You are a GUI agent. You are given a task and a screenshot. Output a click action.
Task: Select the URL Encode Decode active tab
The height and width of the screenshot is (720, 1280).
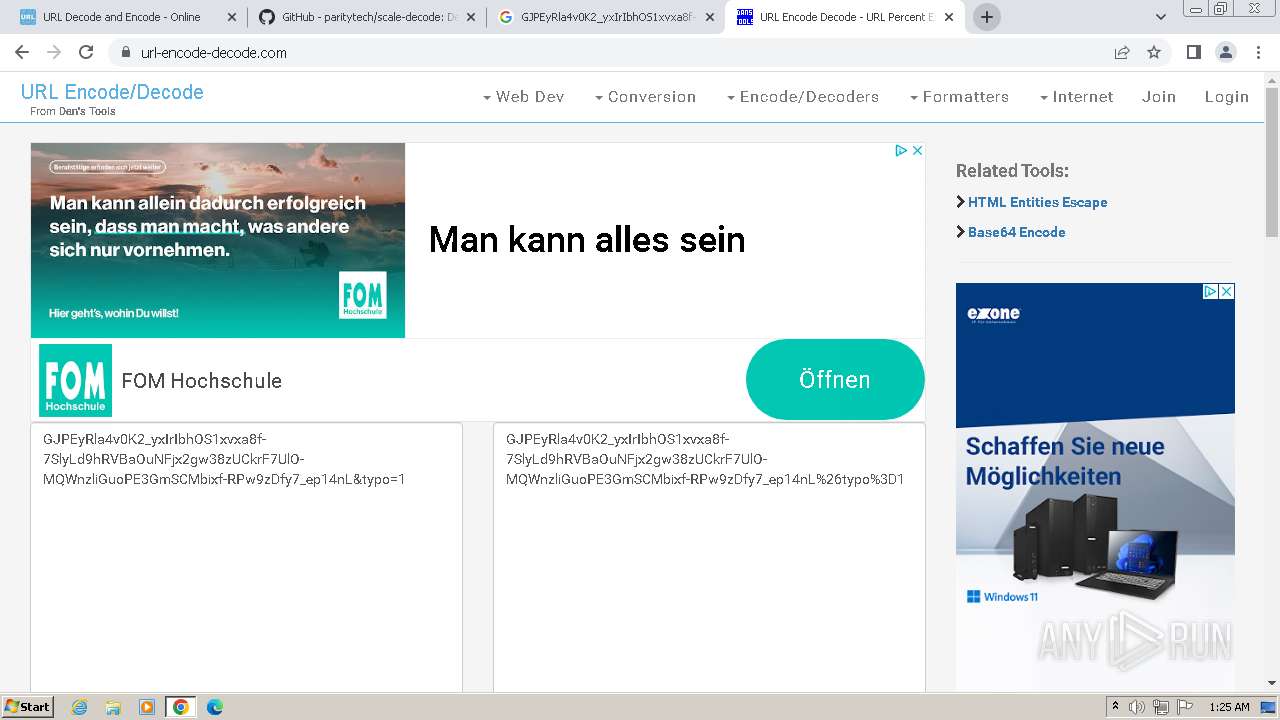click(845, 17)
